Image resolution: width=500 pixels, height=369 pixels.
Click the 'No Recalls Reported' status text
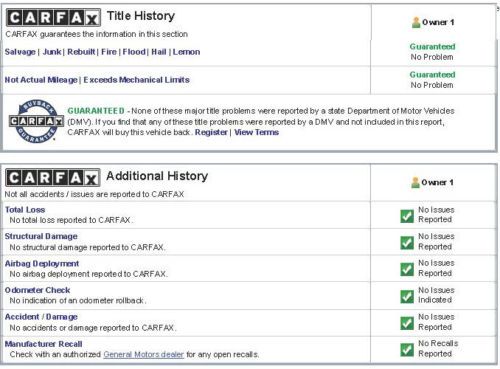pos(438,348)
